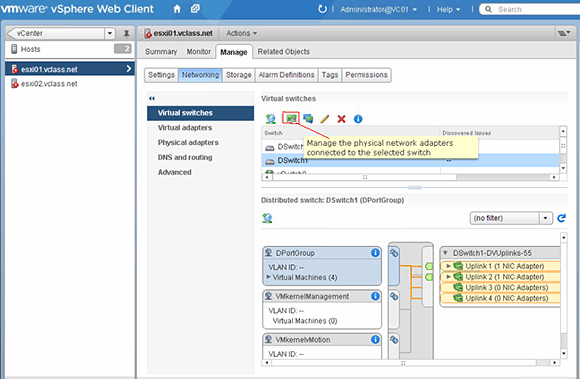
Task: Click VMkernelManagement port connector icon
Action: (394, 296)
